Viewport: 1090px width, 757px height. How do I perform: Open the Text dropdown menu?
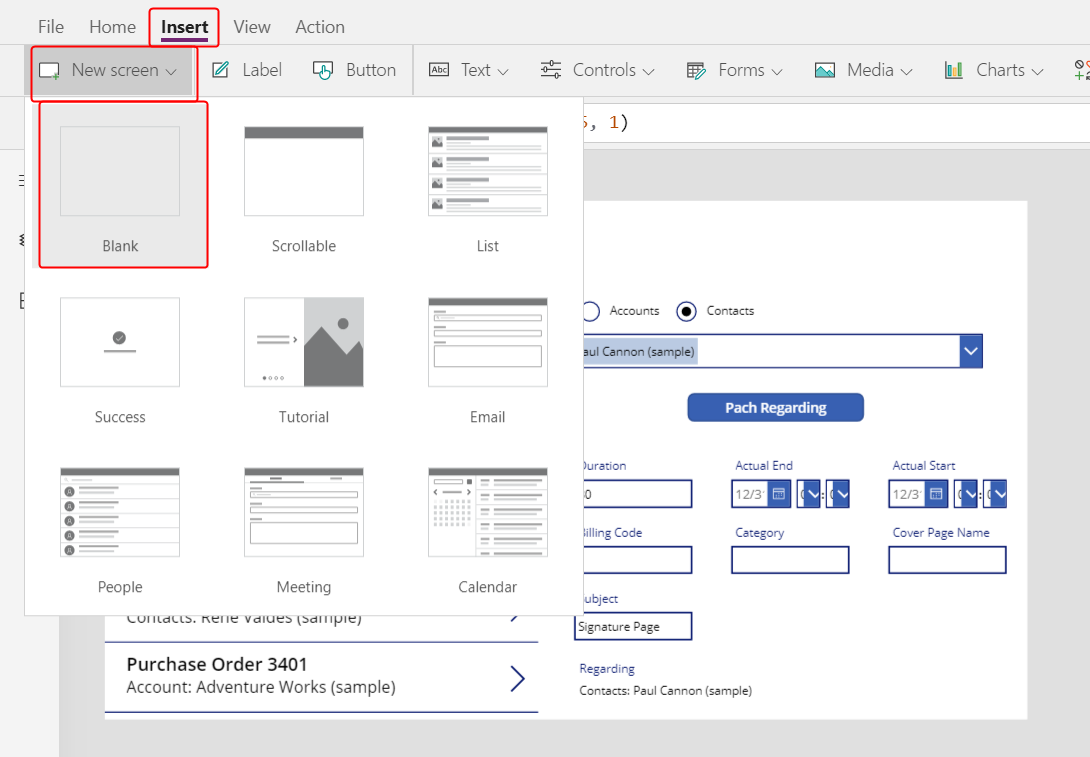point(469,70)
